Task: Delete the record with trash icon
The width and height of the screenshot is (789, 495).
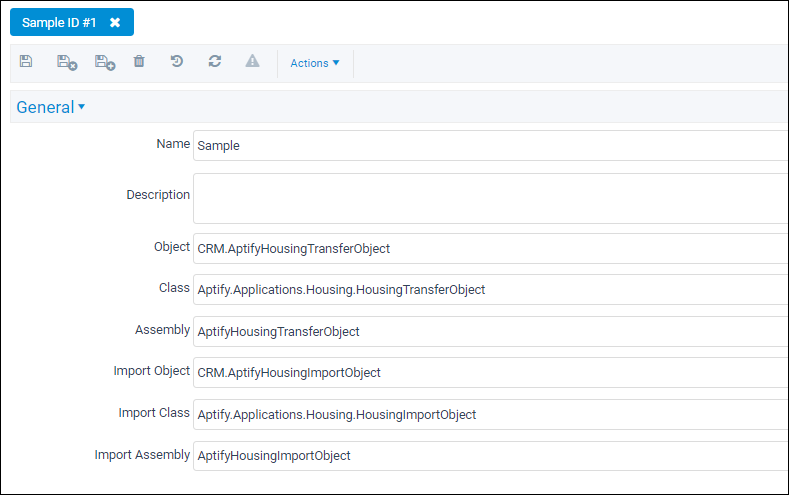Action: tap(139, 61)
